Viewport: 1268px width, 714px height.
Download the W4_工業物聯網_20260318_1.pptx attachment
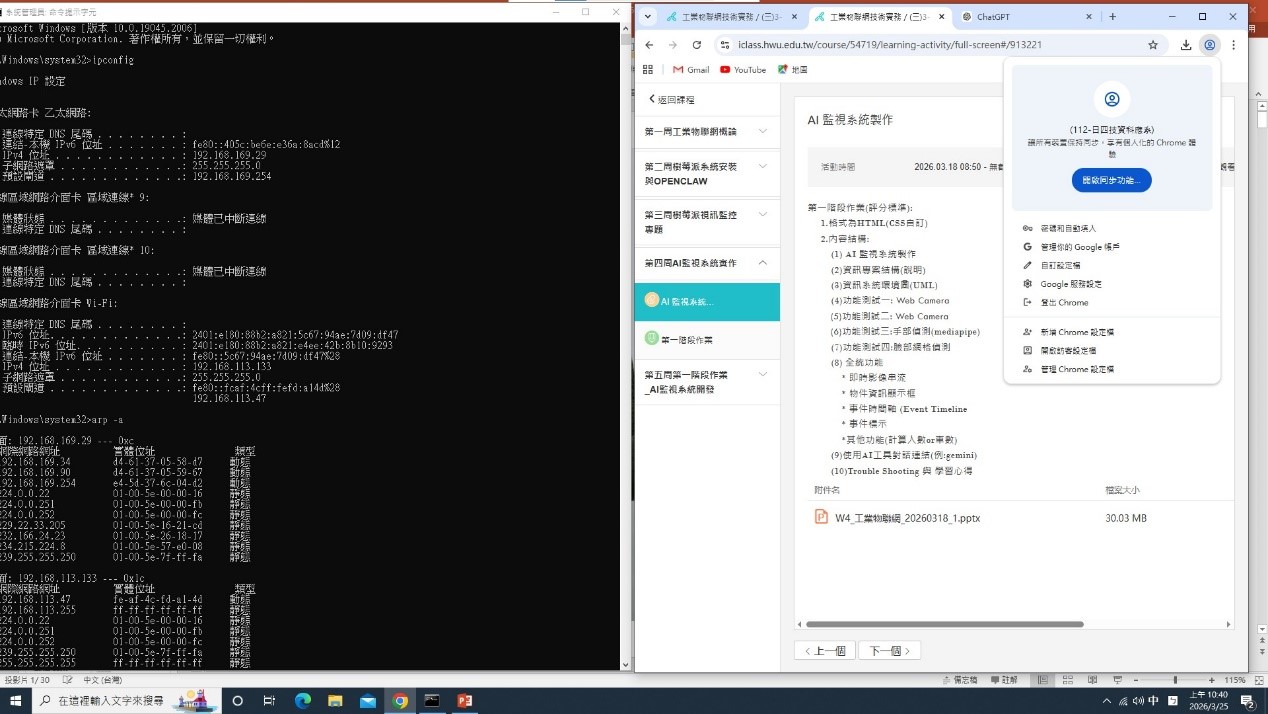pyautogui.click(x=902, y=518)
